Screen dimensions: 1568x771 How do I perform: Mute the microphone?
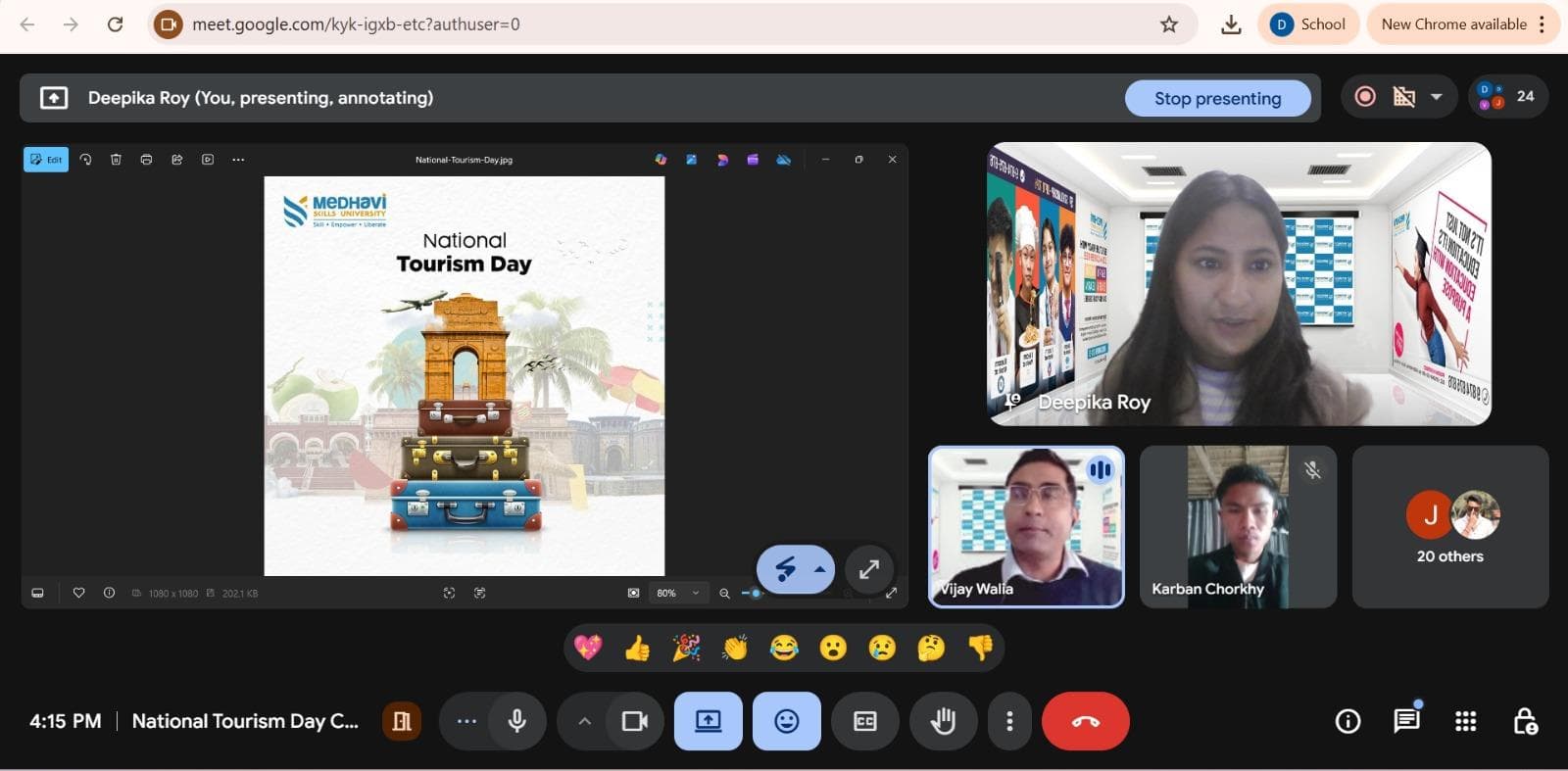tap(516, 721)
